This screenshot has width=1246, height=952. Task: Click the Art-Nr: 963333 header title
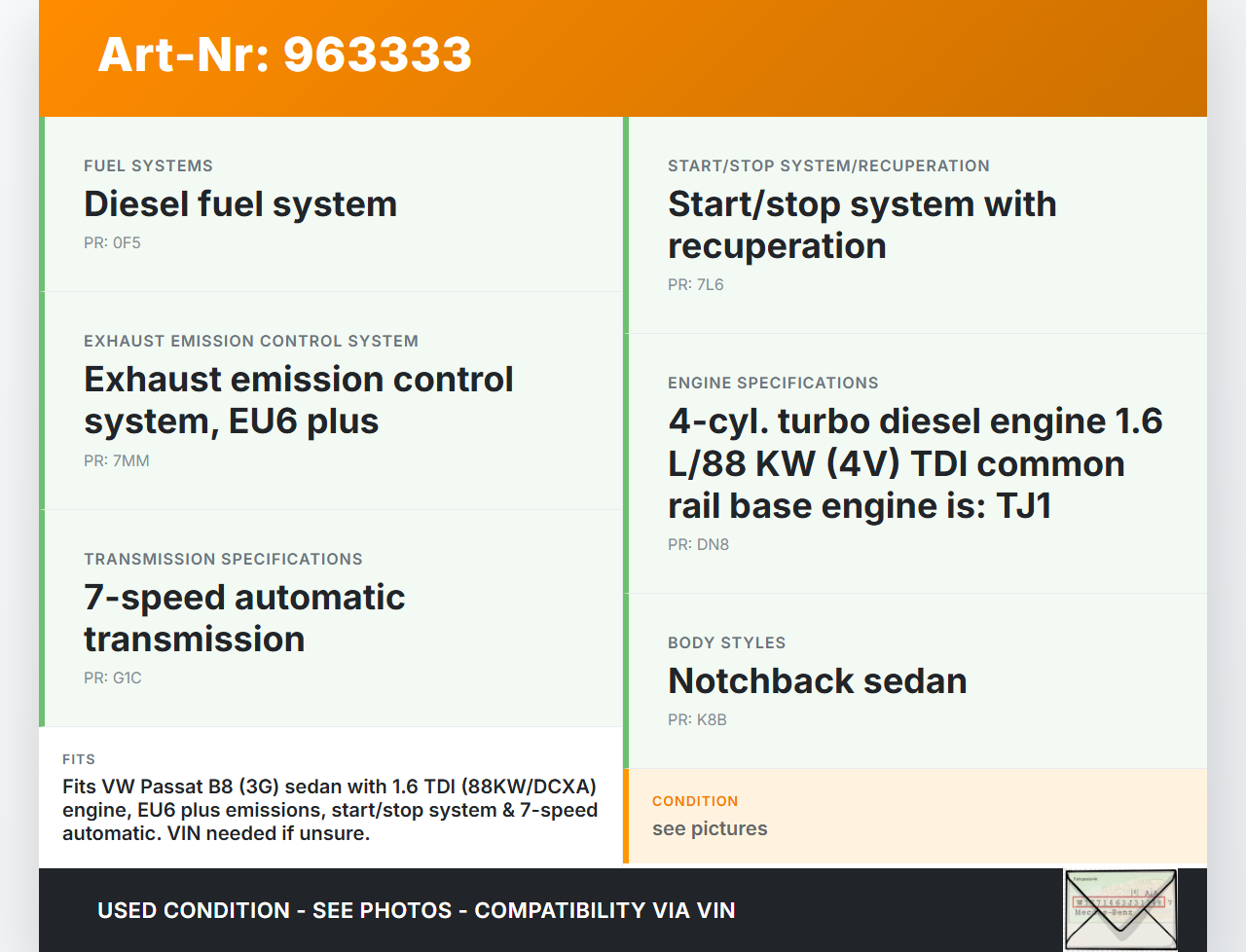point(284,55)
